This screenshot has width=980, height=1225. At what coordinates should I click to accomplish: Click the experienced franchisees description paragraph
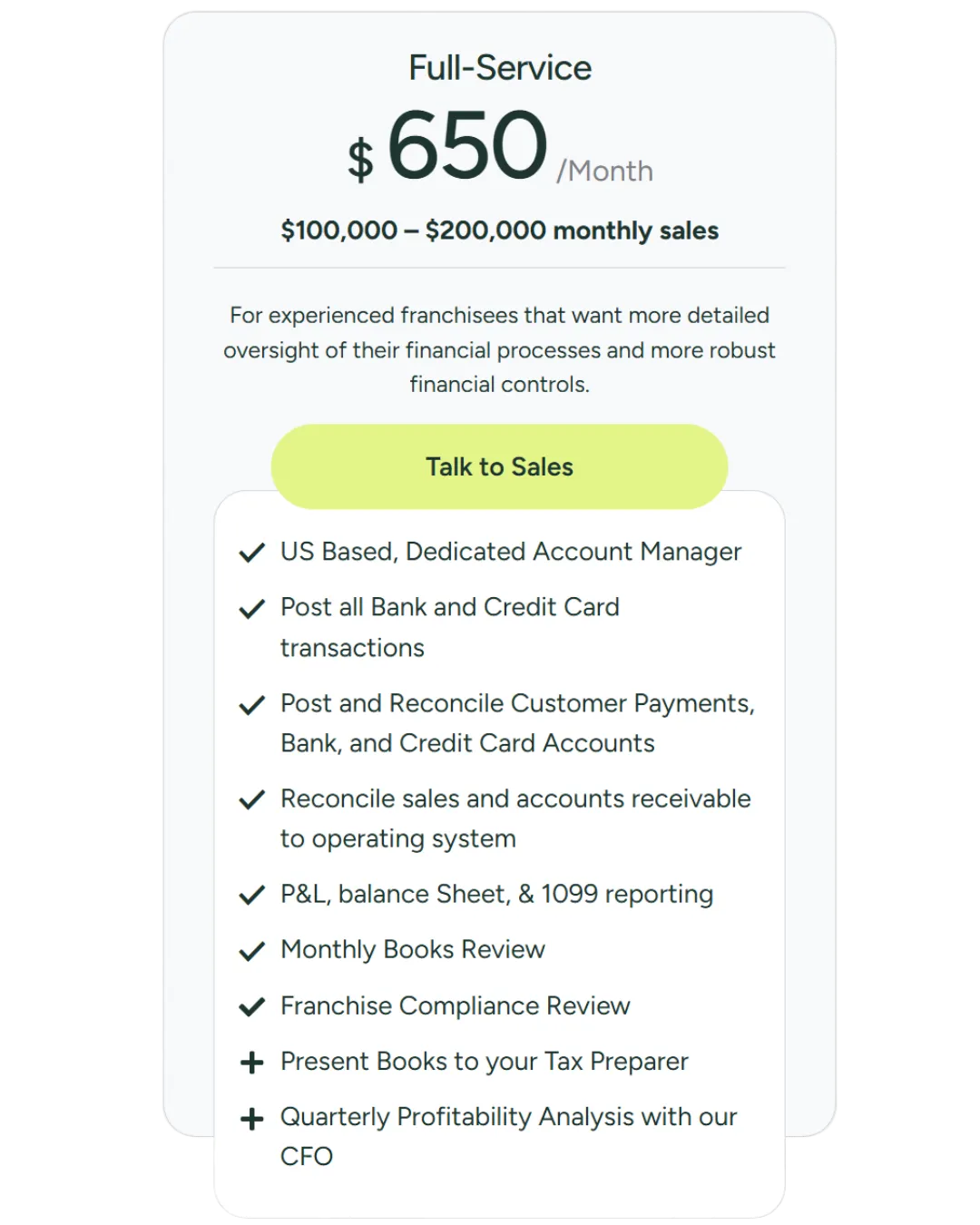[x=500, y=349]
